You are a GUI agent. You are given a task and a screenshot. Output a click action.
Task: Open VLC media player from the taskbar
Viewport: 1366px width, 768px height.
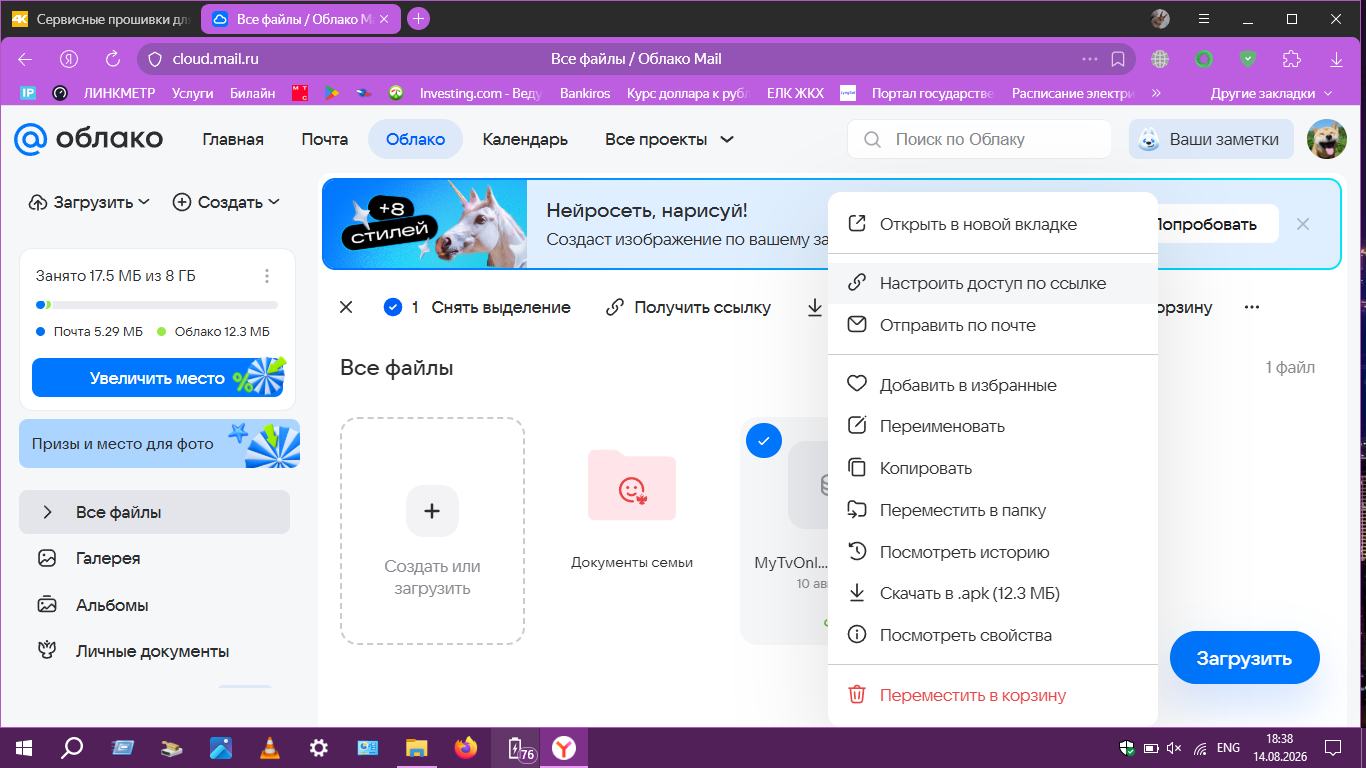pyautogui.click(x=269, y=747)
